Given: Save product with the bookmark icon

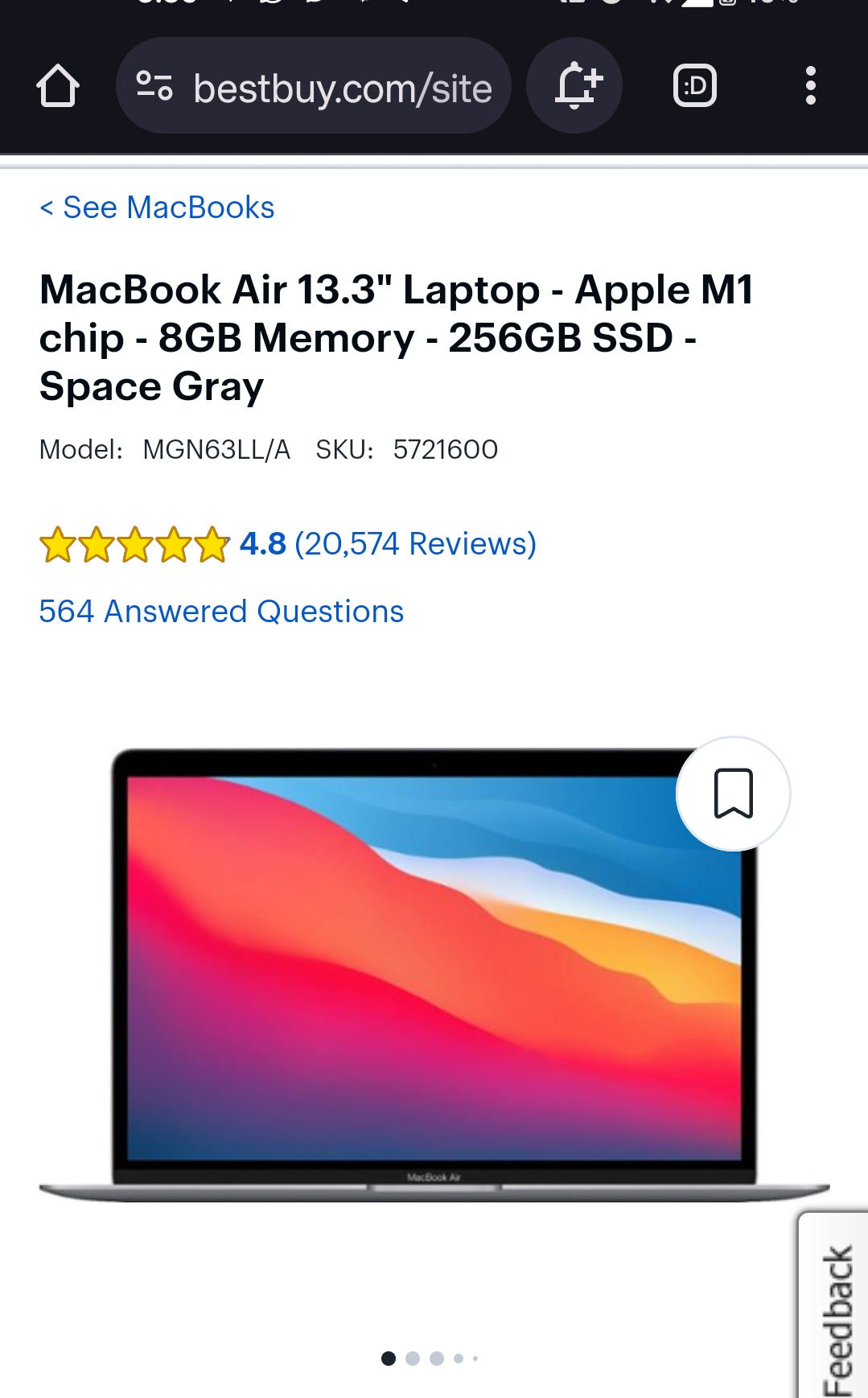Looking at the screenshot, I should pyautogui.click(x=733, y=794).
